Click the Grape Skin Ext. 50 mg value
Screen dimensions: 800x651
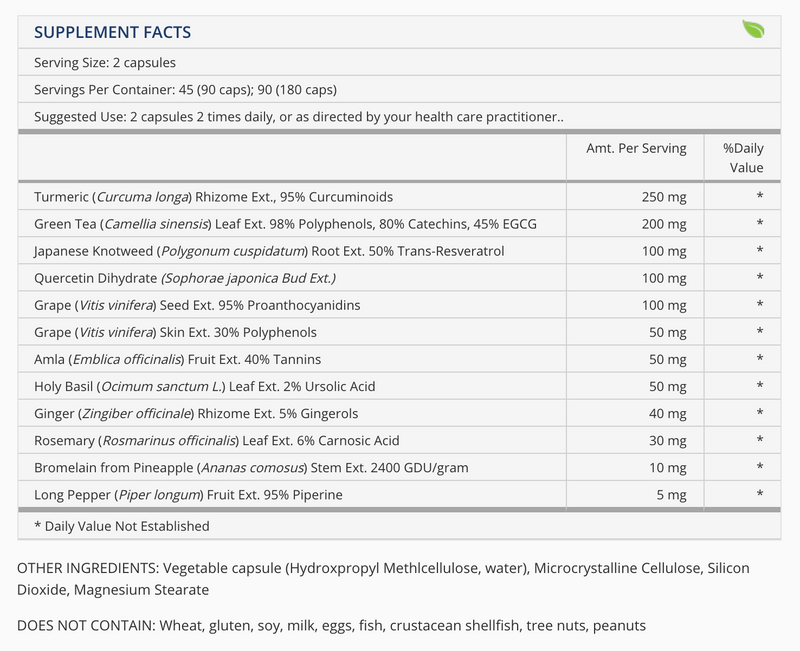(668, 332)
